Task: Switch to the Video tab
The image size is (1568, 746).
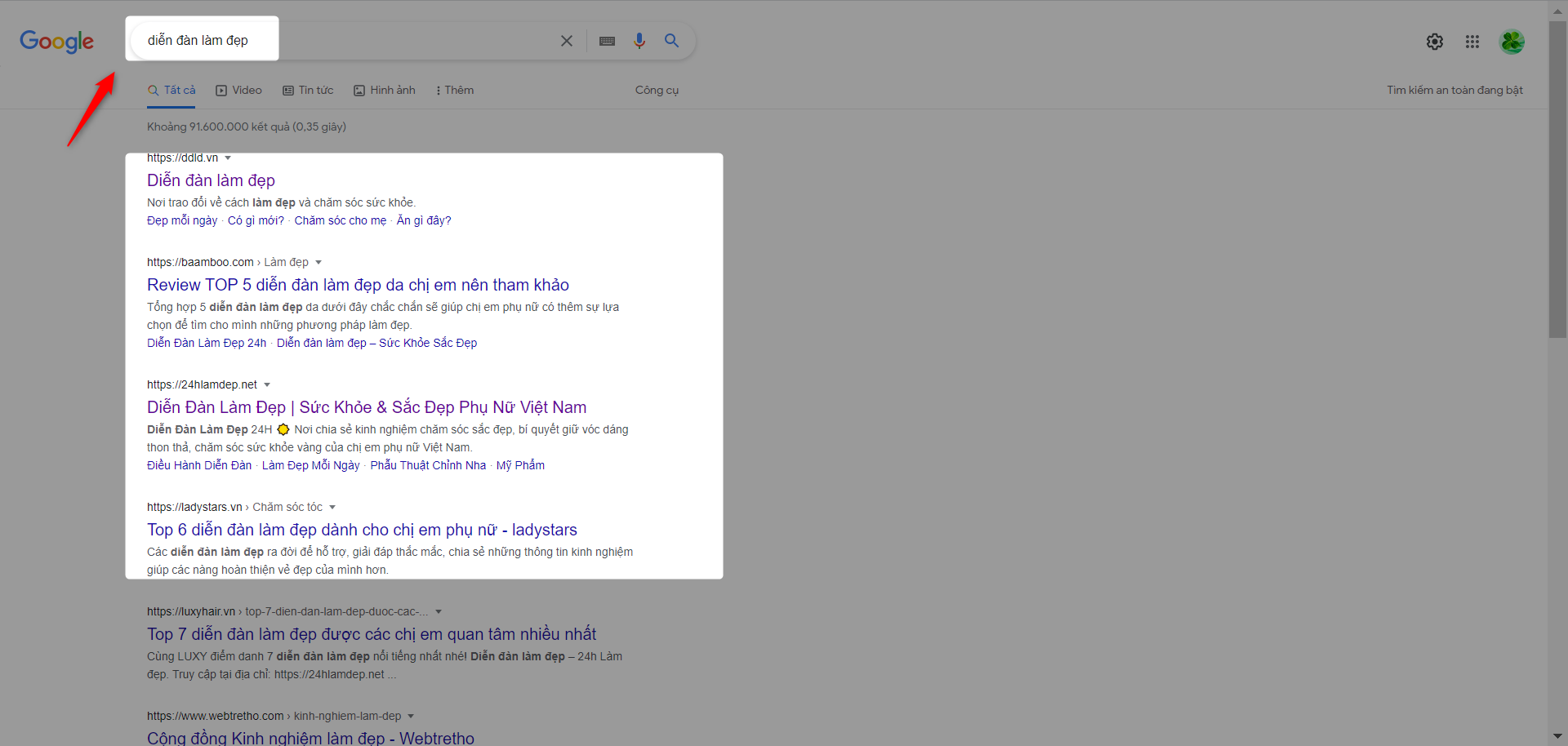Action: (x=238, y=91)
